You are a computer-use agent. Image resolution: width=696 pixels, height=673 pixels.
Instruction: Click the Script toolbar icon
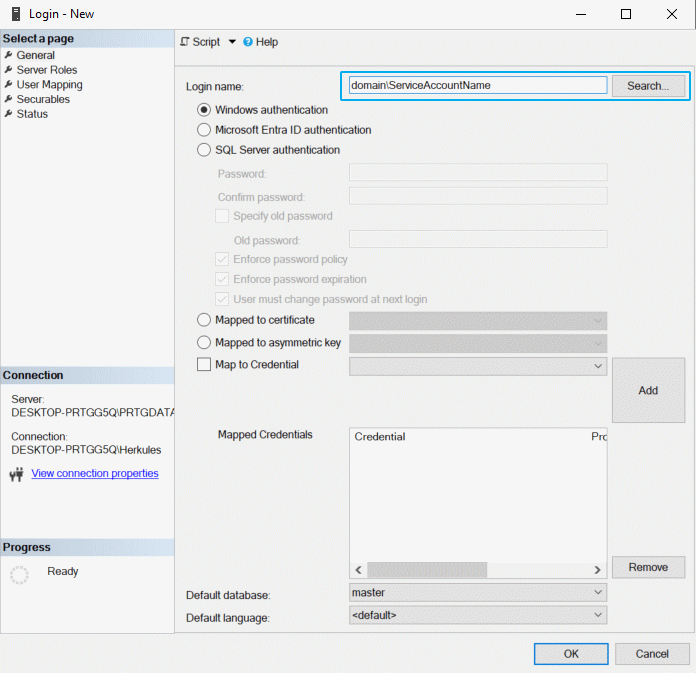[185, 42]
